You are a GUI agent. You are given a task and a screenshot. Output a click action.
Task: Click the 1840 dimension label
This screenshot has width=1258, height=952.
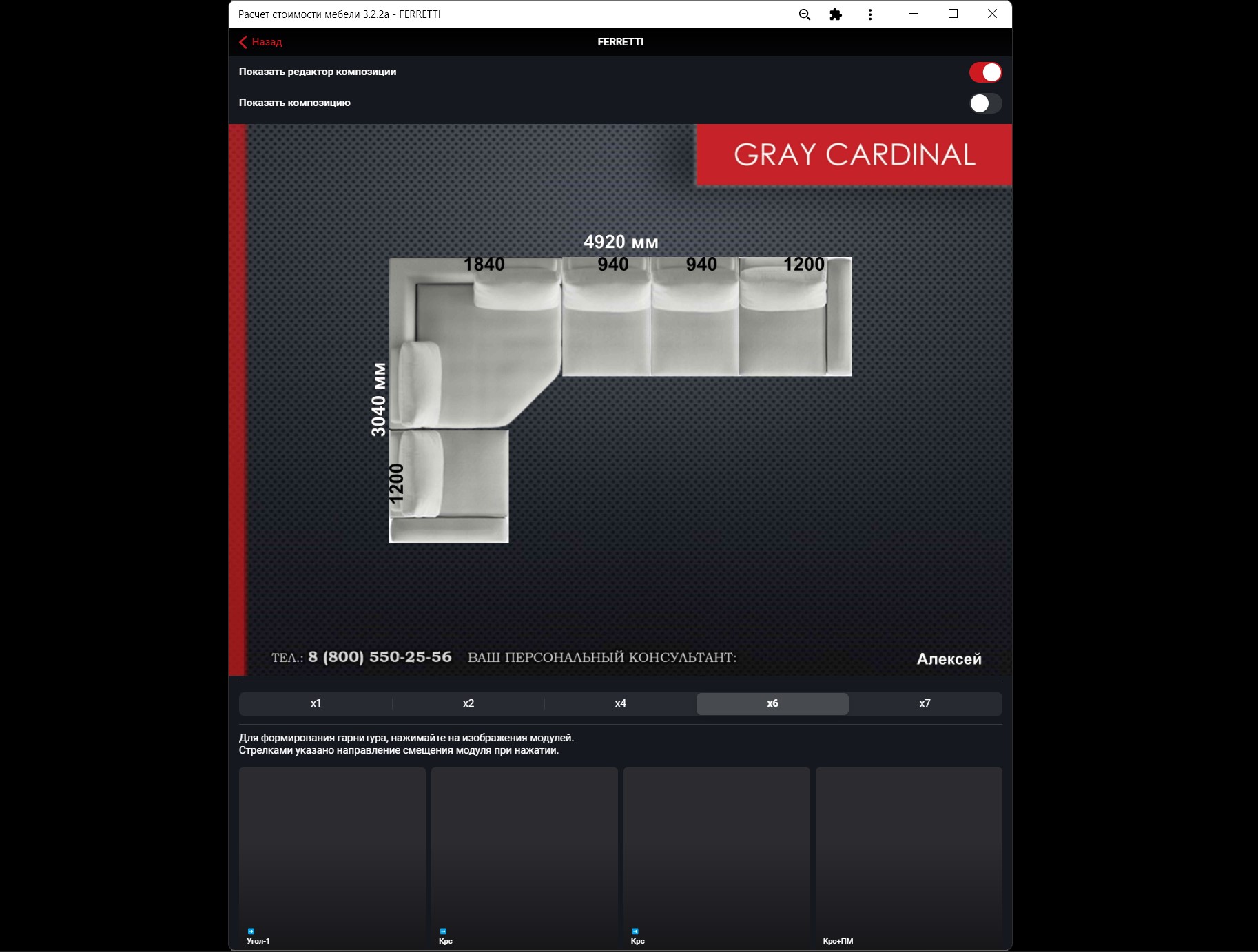click(x=484, y=265)
